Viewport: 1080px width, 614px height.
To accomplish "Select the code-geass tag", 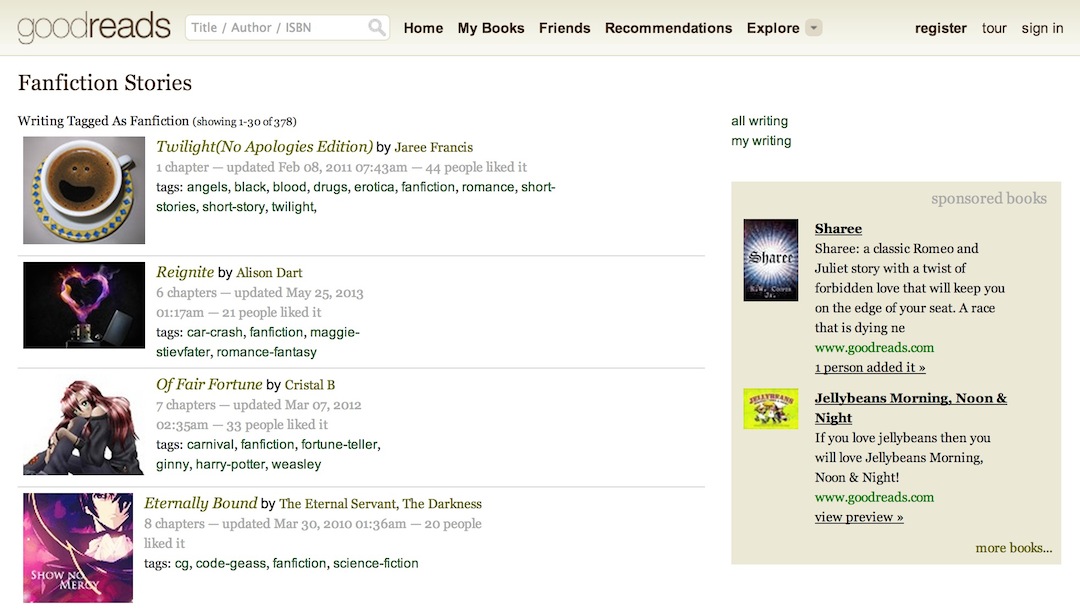I will pos(231,564).
